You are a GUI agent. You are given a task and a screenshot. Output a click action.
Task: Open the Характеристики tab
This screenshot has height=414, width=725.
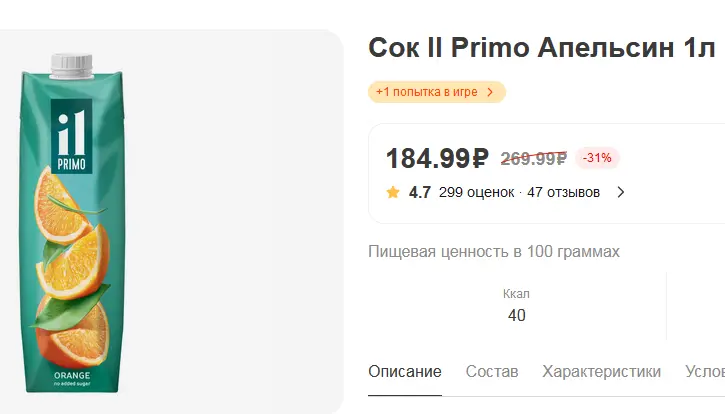pos(601,371)
